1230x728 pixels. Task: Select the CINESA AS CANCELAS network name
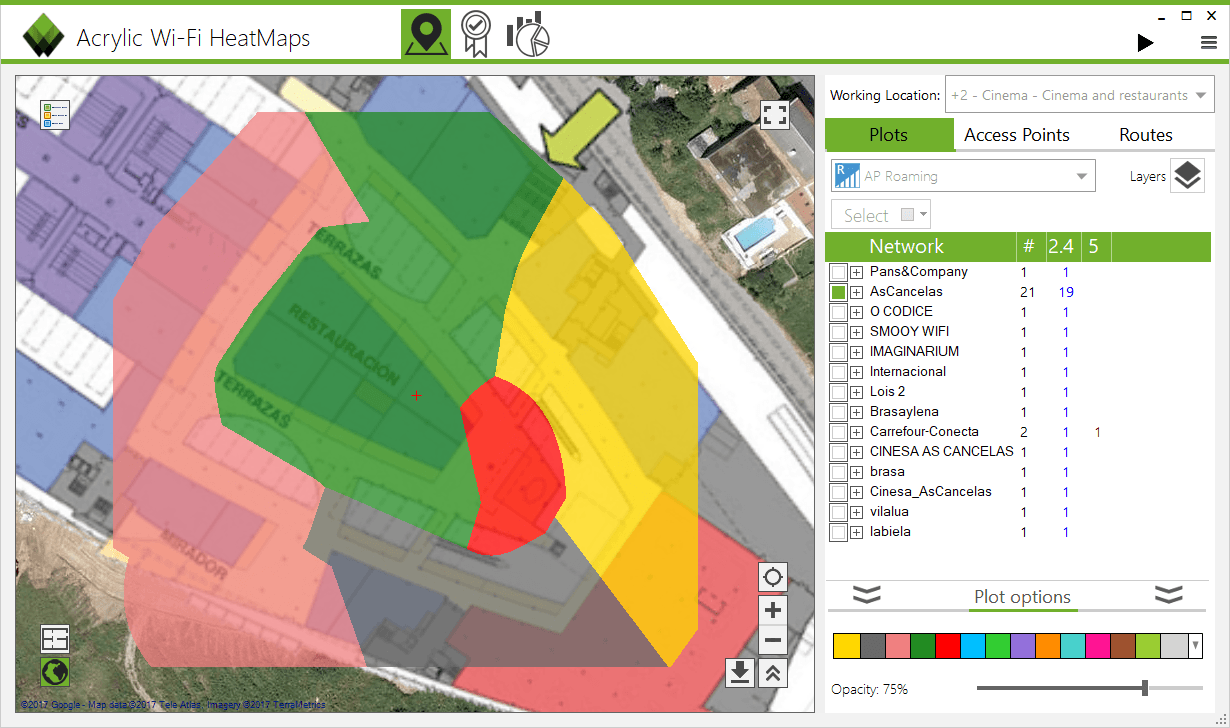pos(941,452)
